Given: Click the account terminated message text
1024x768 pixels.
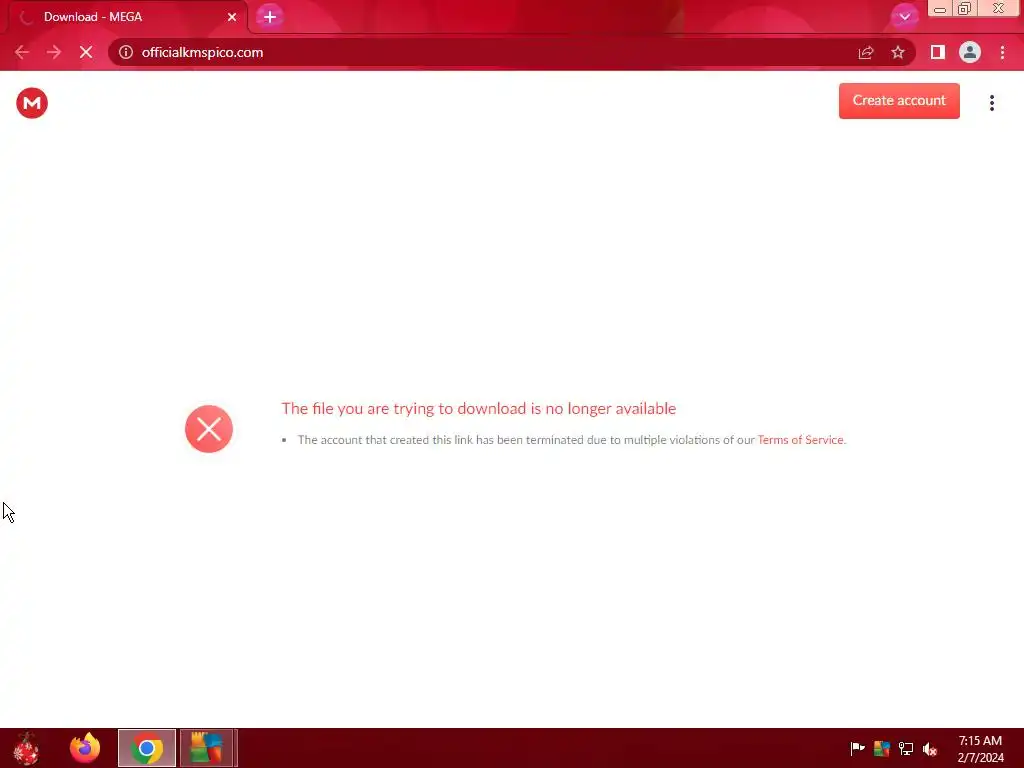Looking at the screenshot, I should (571, 440).
